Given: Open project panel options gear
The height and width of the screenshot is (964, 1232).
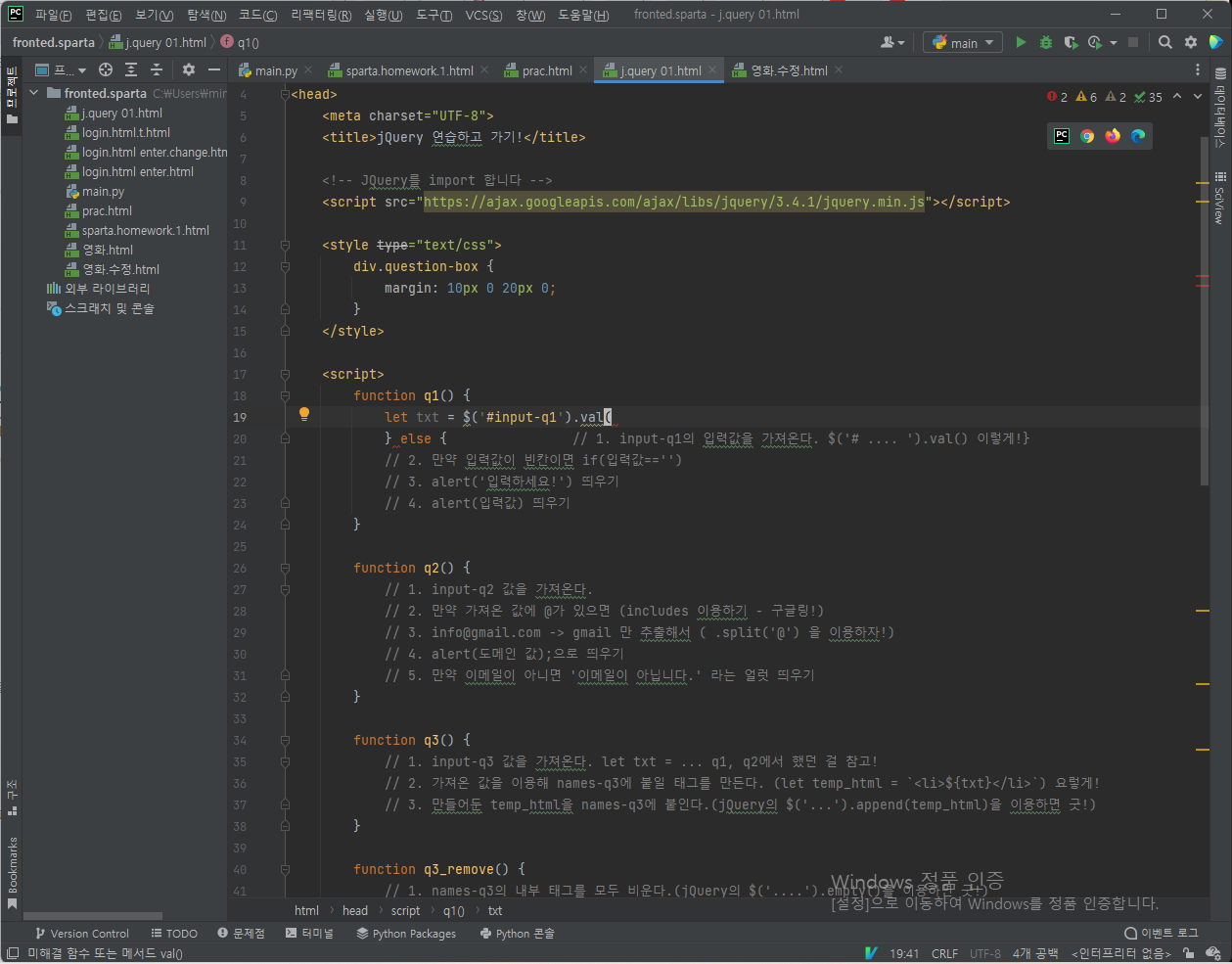Looking at the screenshot, I should pyautogui.click(x=189, y=69).
